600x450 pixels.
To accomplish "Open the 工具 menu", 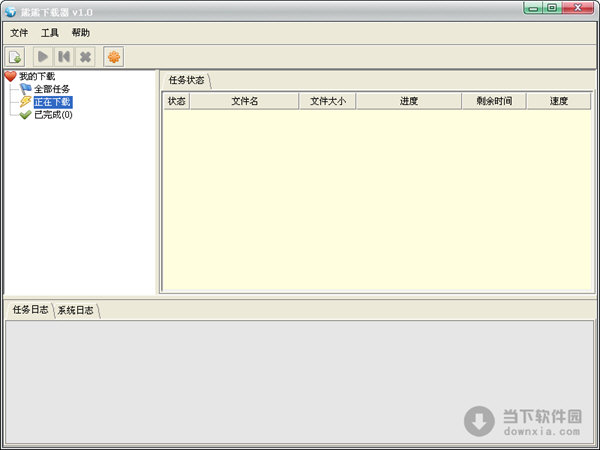I will pyautogui.click(x=50, y=33).
